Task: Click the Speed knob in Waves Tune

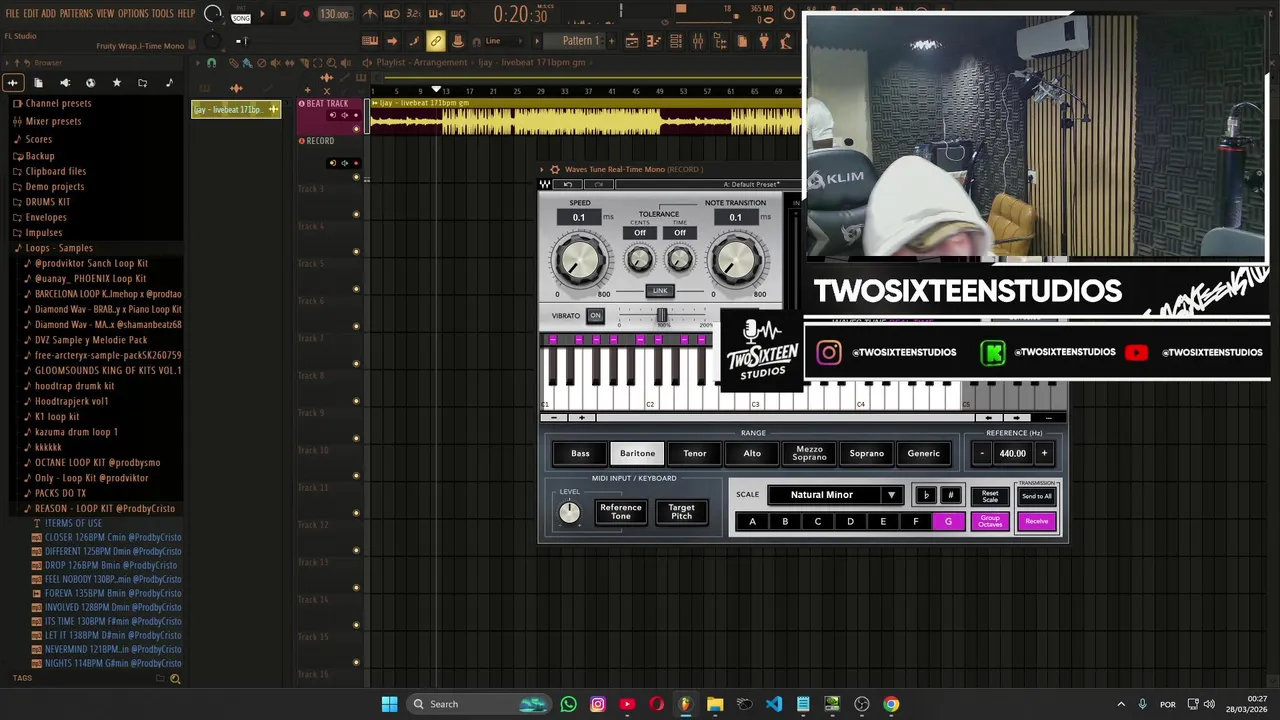Action: pos(579,261)
